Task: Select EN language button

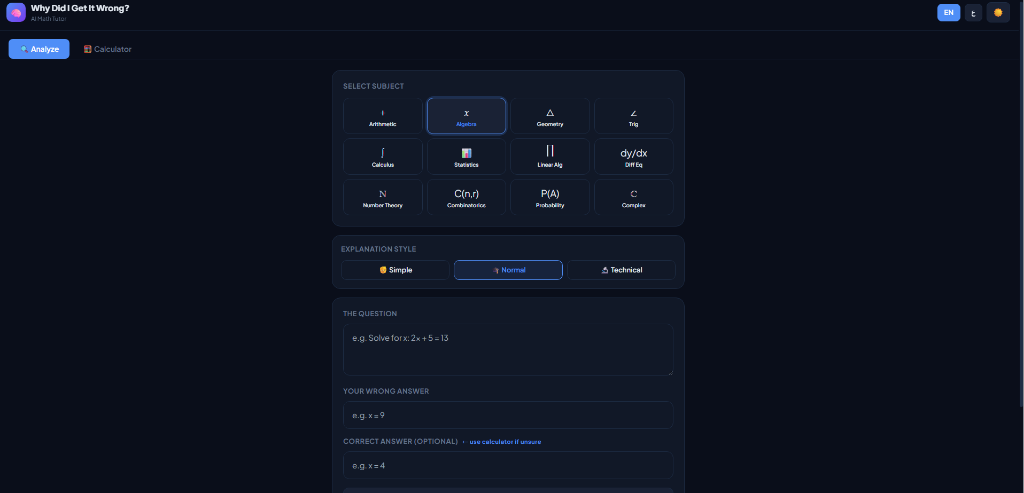Action: point(948,12)
